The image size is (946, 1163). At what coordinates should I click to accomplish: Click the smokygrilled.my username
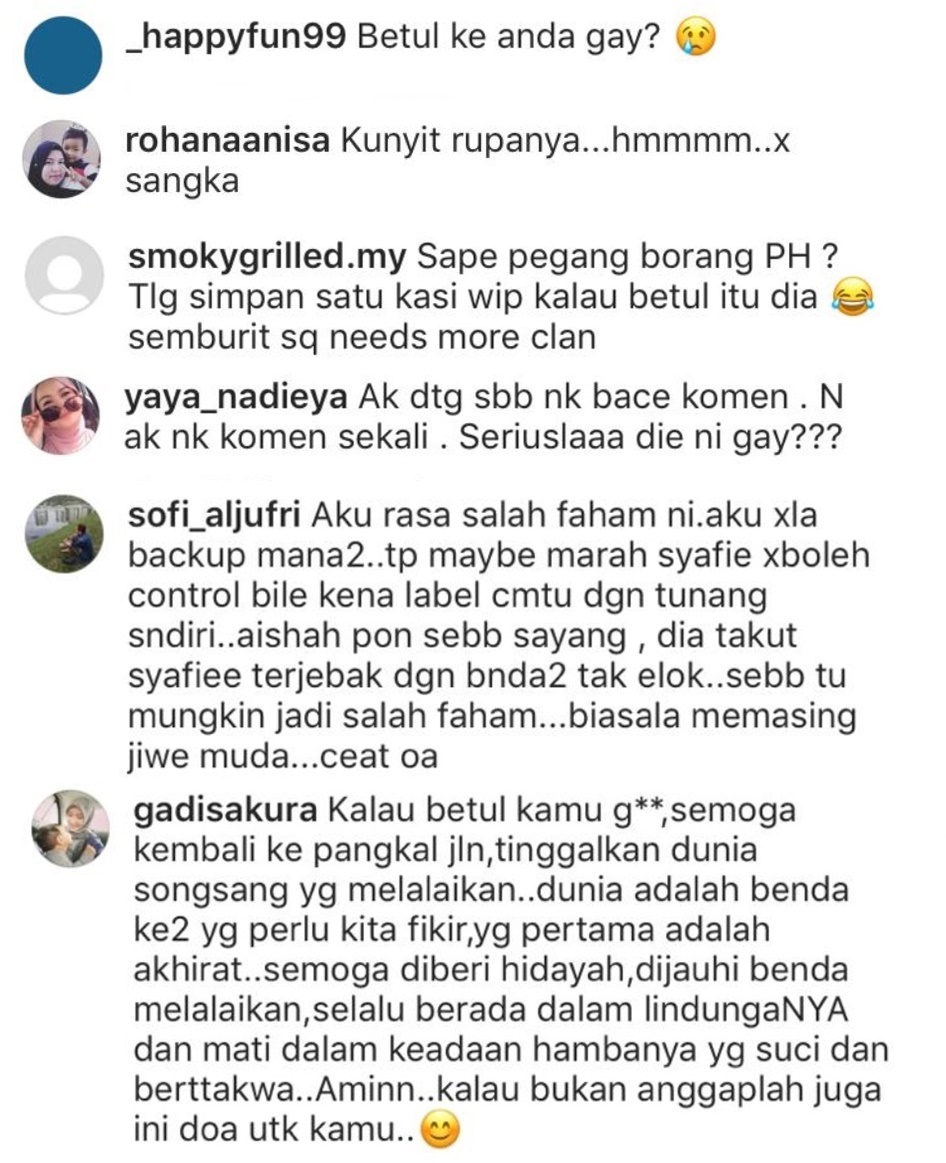click(267, 257)
